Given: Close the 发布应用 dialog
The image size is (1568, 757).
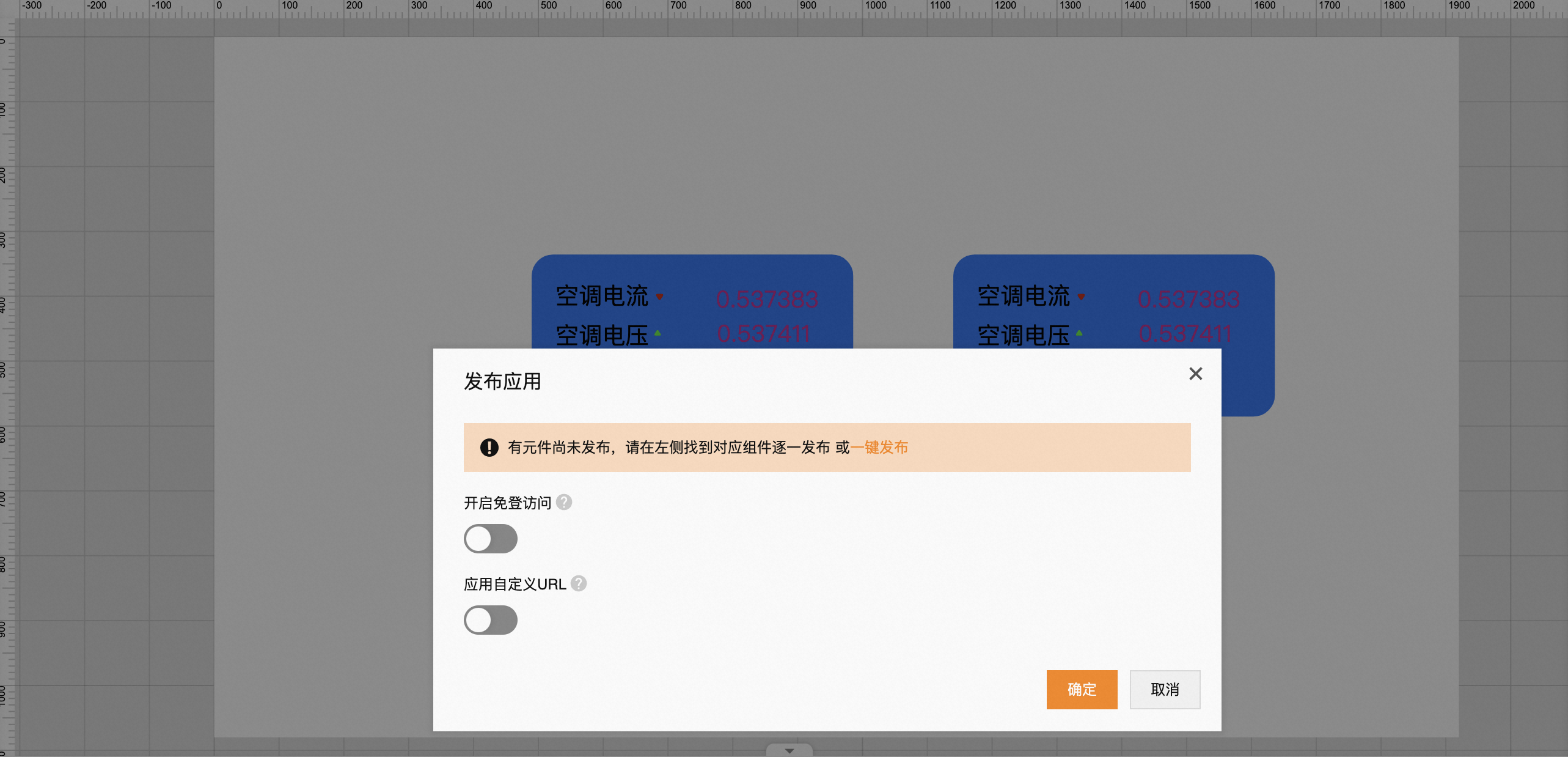Looking at the screenshot, I should (1195, 374).
